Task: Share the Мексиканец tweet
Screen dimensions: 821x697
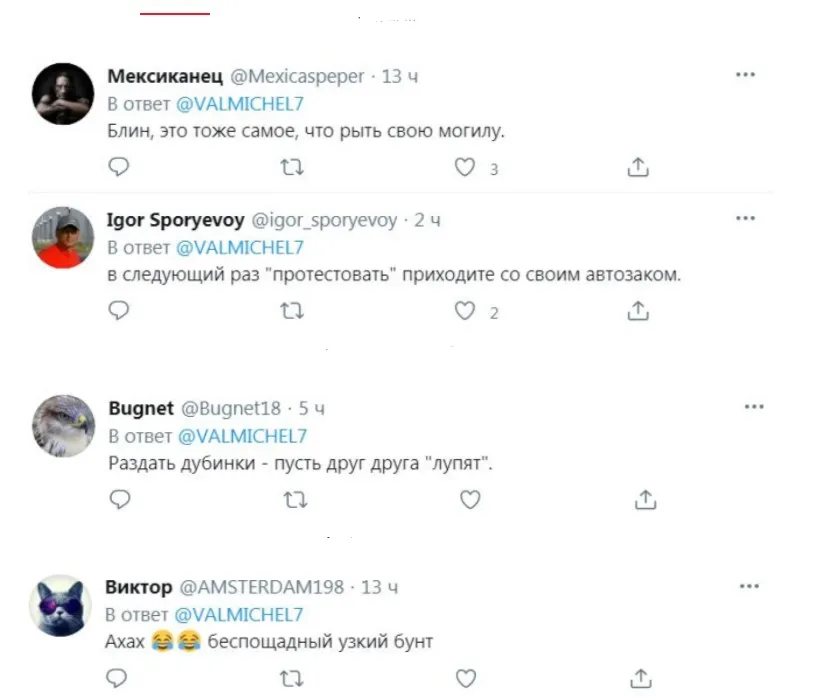Action: [x=638, y=169]
